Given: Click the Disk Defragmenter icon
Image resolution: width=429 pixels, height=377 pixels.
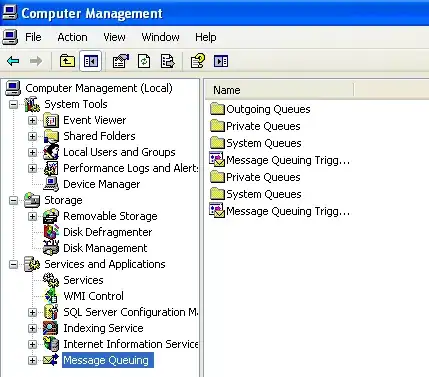Looking at the screenshot, I should [51, 232].
